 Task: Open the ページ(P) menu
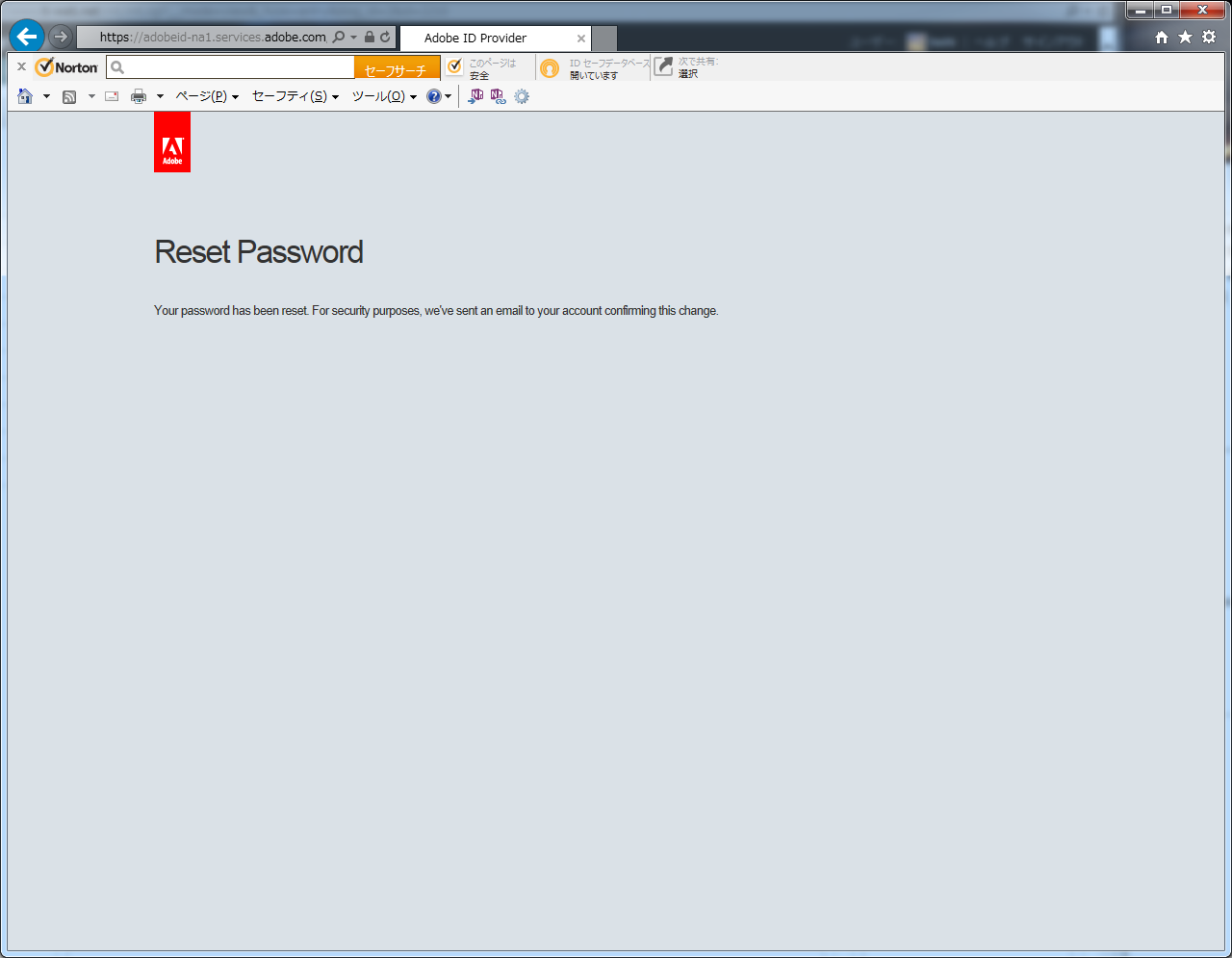coord(207,96)
